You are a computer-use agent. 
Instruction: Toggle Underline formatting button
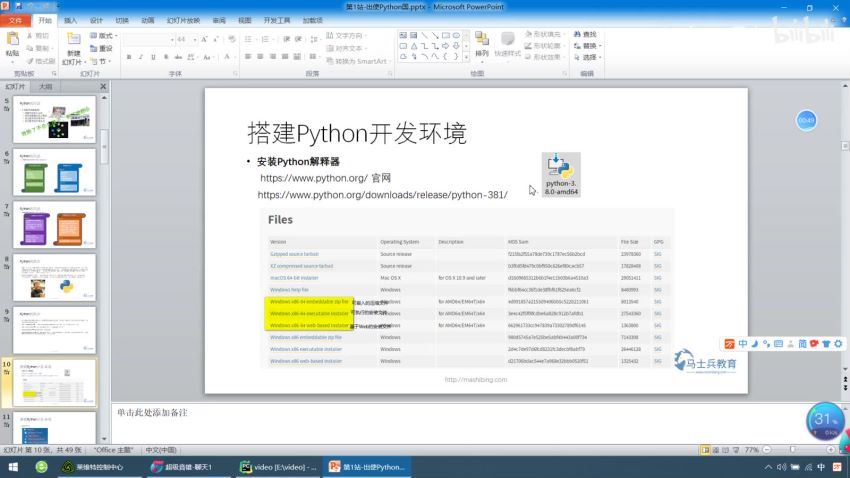coord(153,57)
